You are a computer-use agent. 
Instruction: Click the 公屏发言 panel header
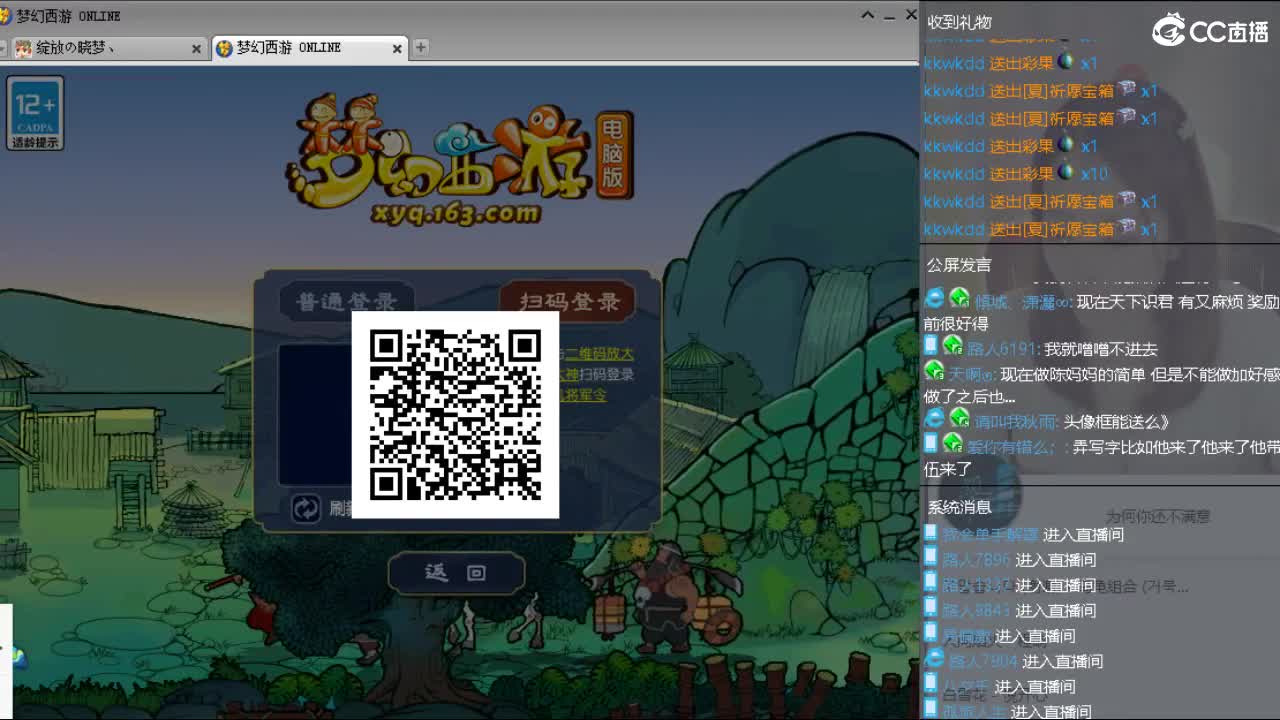click(959, 265)
